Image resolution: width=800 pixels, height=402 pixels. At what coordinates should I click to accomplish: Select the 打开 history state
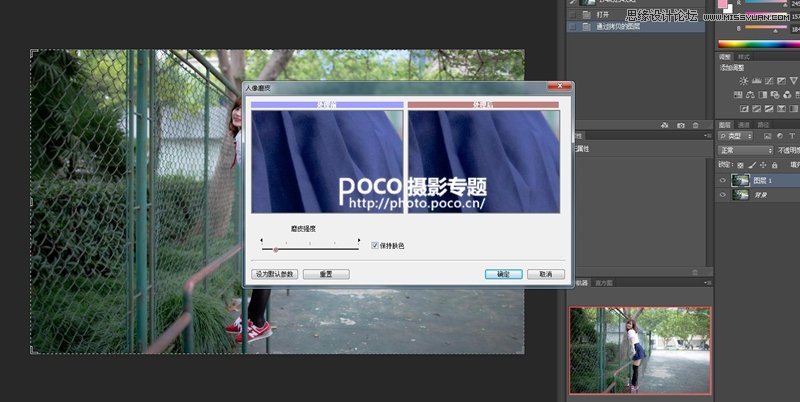[636, 15]
